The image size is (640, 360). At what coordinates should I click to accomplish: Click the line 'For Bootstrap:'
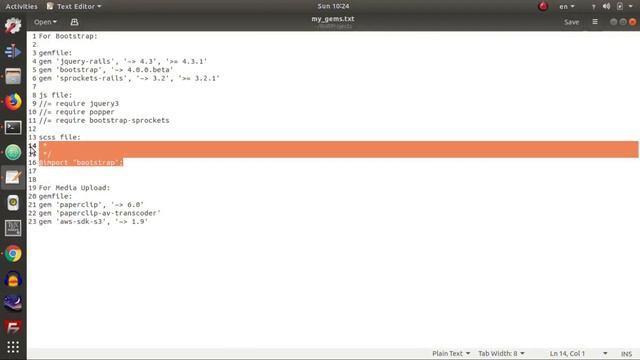point(68,36)
